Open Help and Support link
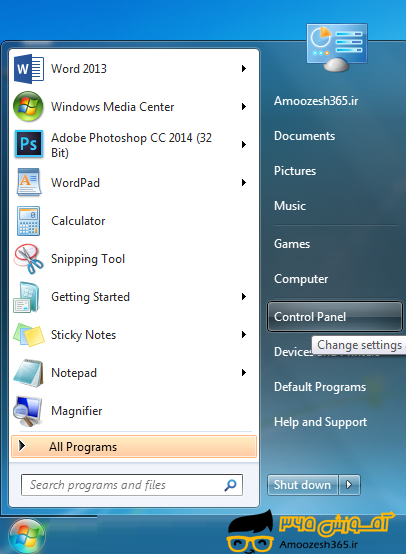Screen dimensions: 406x554 [x=320, y=422]
